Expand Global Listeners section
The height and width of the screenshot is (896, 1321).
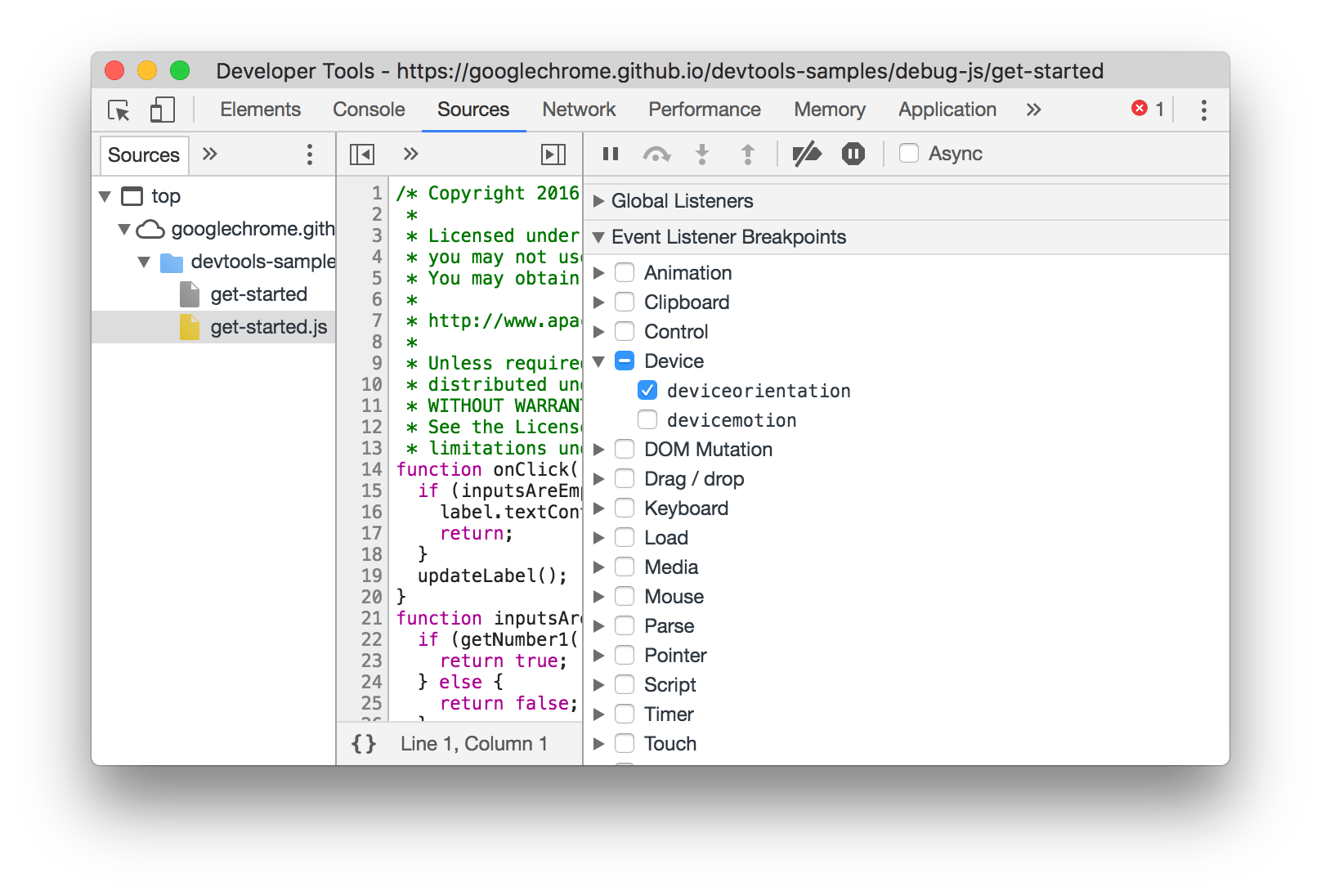click(599, 201)
